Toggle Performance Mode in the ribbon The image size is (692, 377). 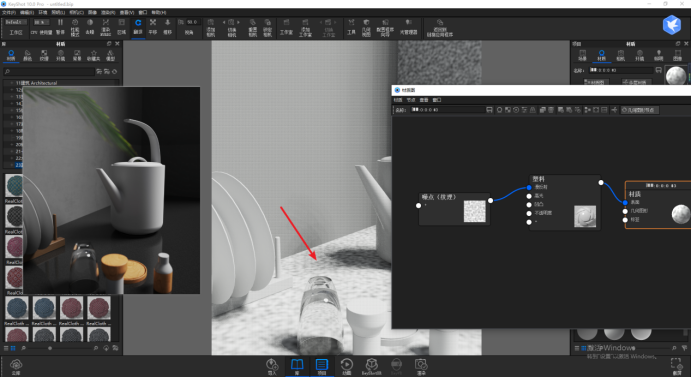[75, 27]
